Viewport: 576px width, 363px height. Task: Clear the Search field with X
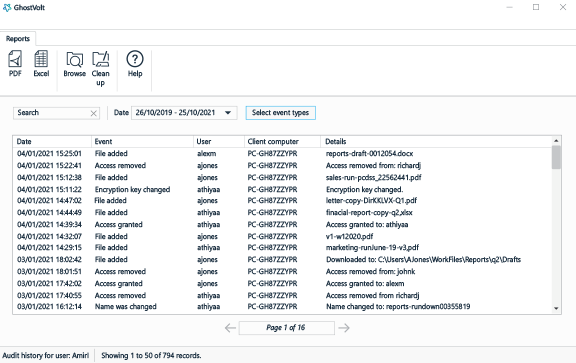94,114
